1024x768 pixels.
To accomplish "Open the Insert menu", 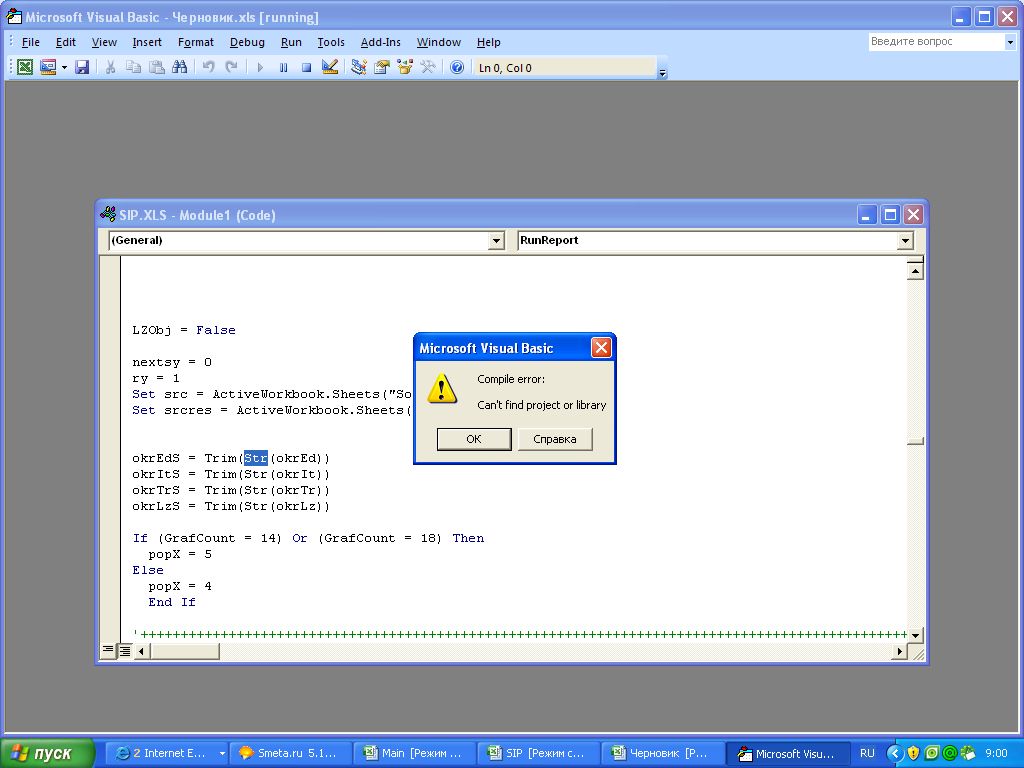I will click(x=147, y=42).
